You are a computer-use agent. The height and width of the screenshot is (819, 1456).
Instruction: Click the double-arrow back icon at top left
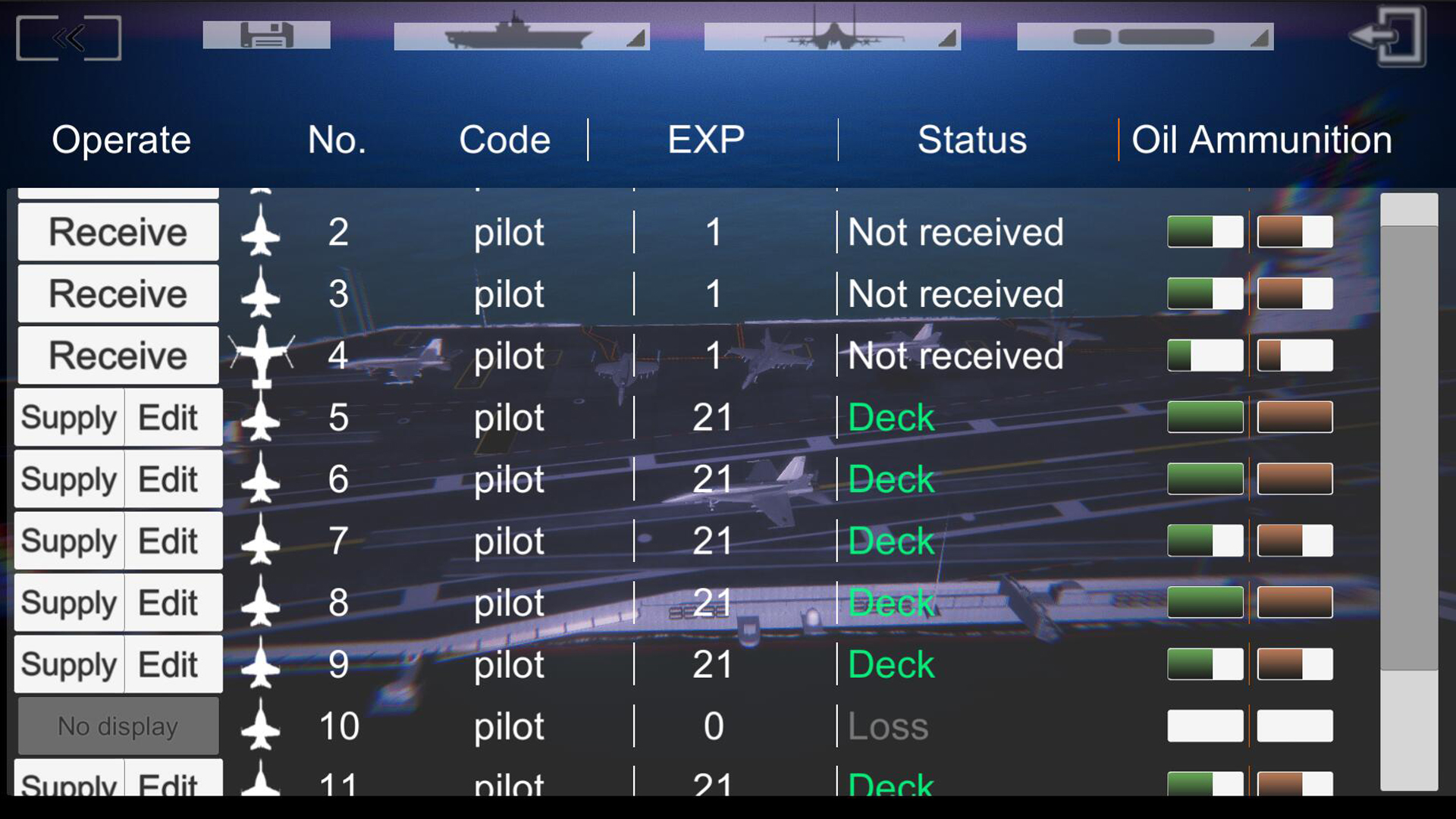click(68, 36)
